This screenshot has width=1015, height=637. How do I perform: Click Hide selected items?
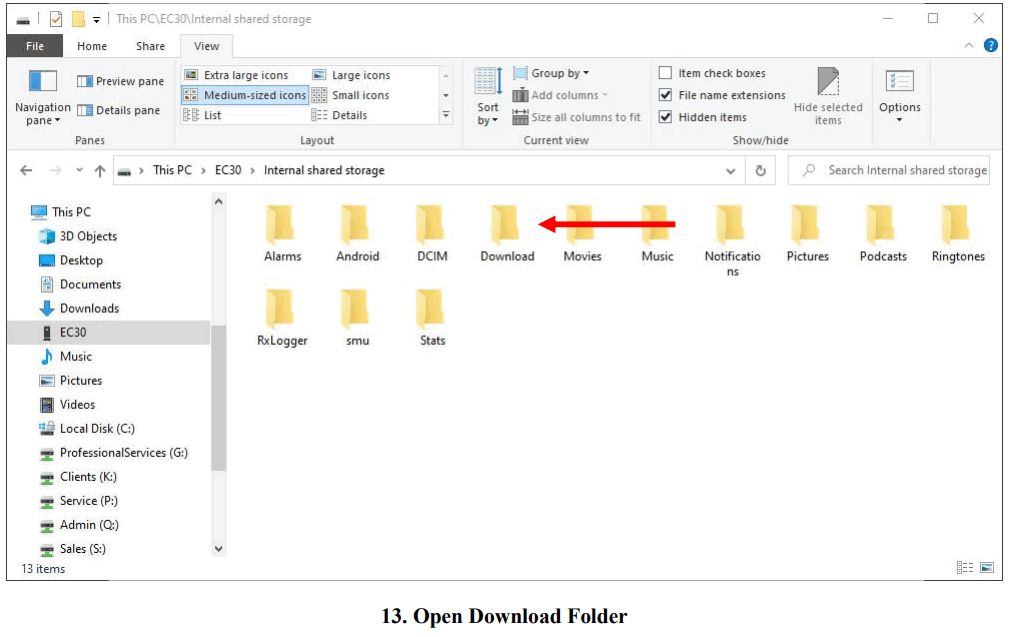(x=828, y=93)
